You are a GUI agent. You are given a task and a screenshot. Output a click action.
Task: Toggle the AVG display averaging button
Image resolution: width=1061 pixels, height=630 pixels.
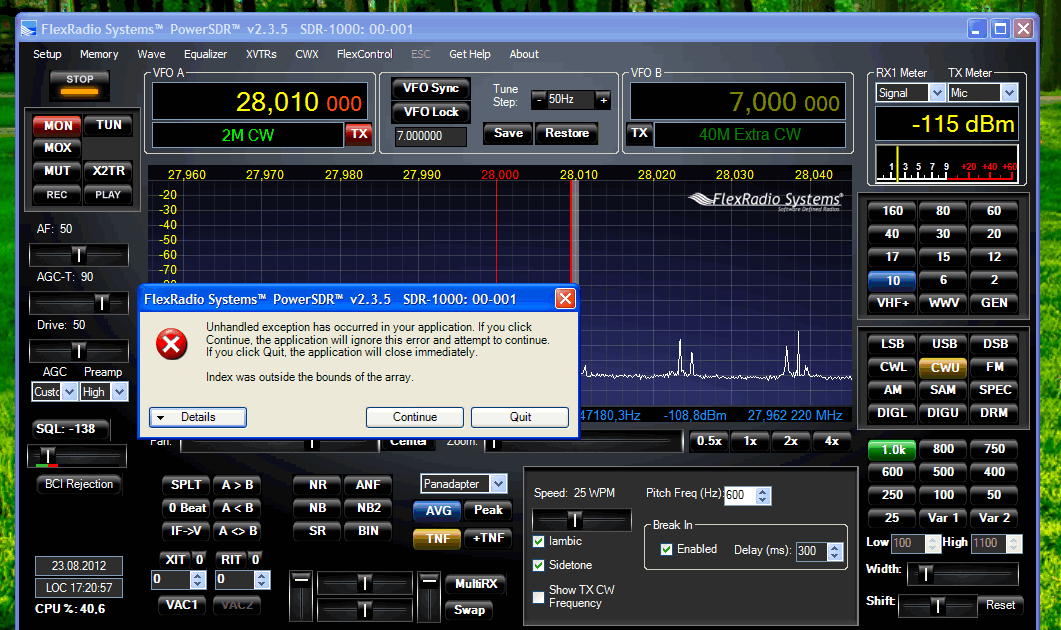438,511
